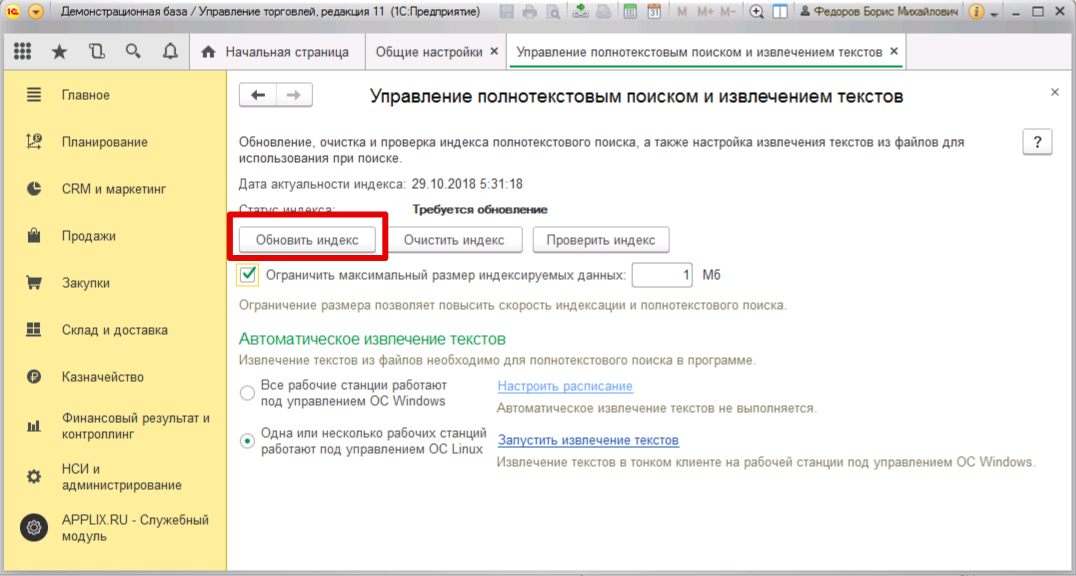Viewport: 1076px width, 576px height.
Task: Click the greyed-out link icon beside Get link
Action: point(602,12)
